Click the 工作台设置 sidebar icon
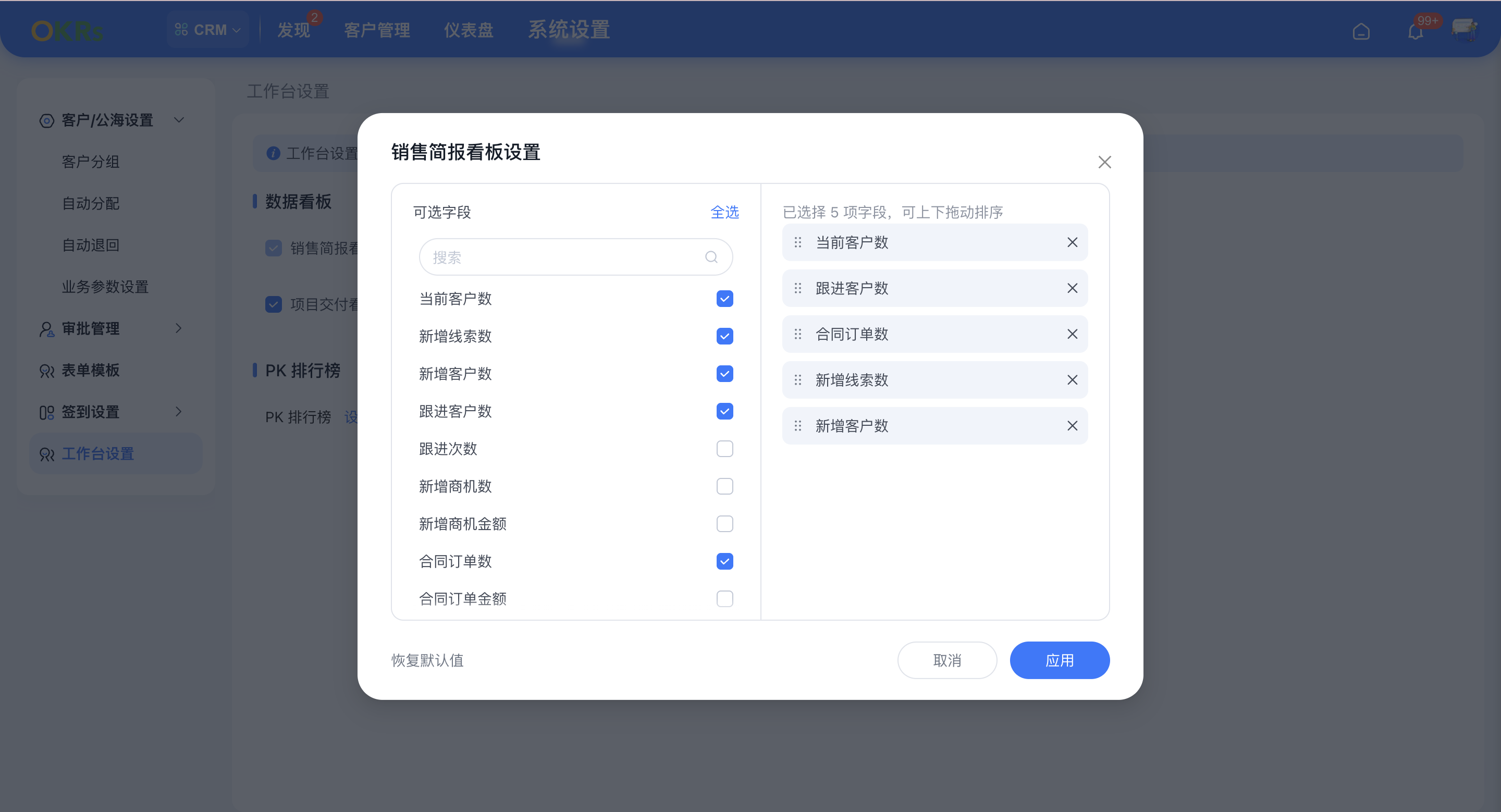The width and height of the screenshot is (1501, 812). [x=46, y=454]
